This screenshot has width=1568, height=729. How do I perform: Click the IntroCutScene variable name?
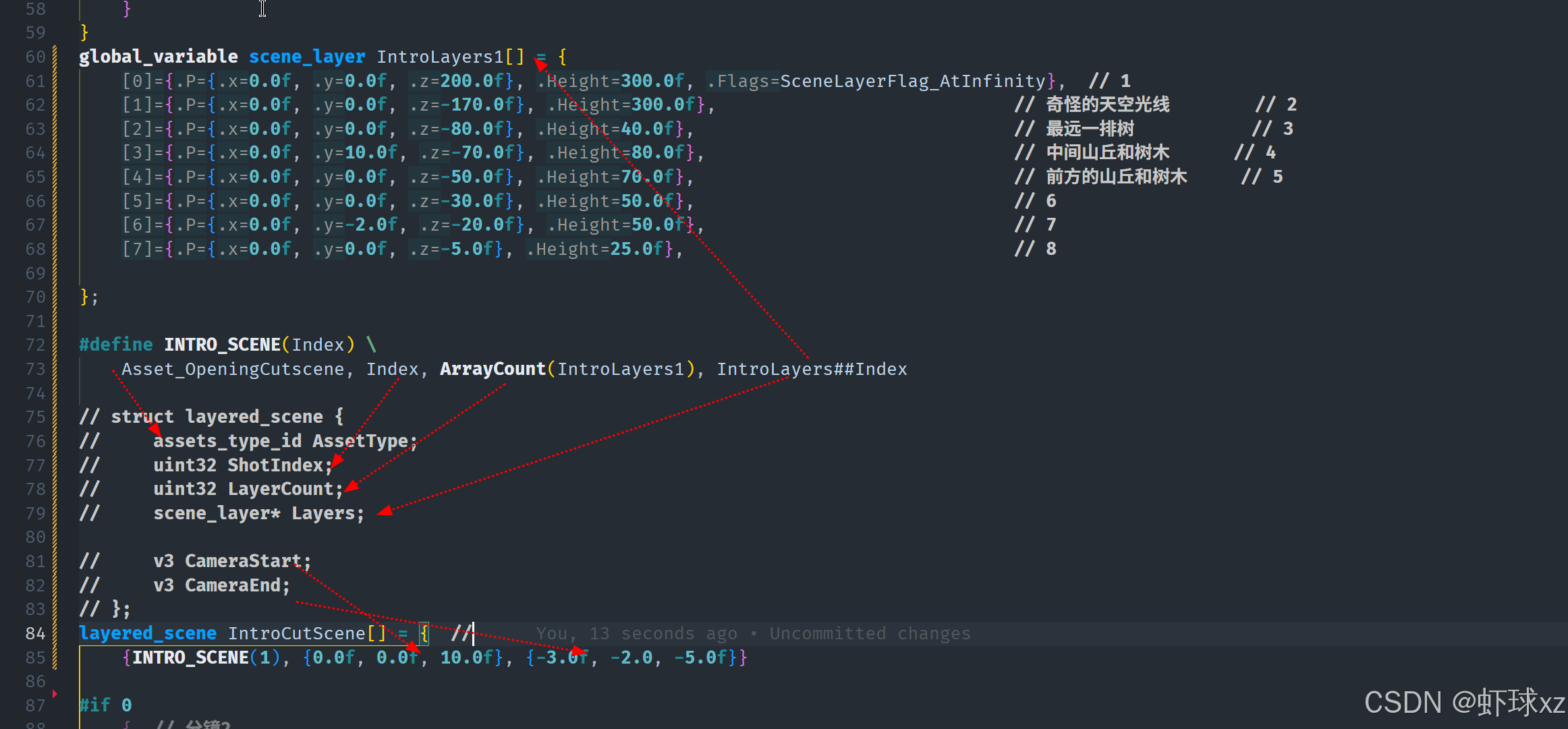(x=296, y=633)
